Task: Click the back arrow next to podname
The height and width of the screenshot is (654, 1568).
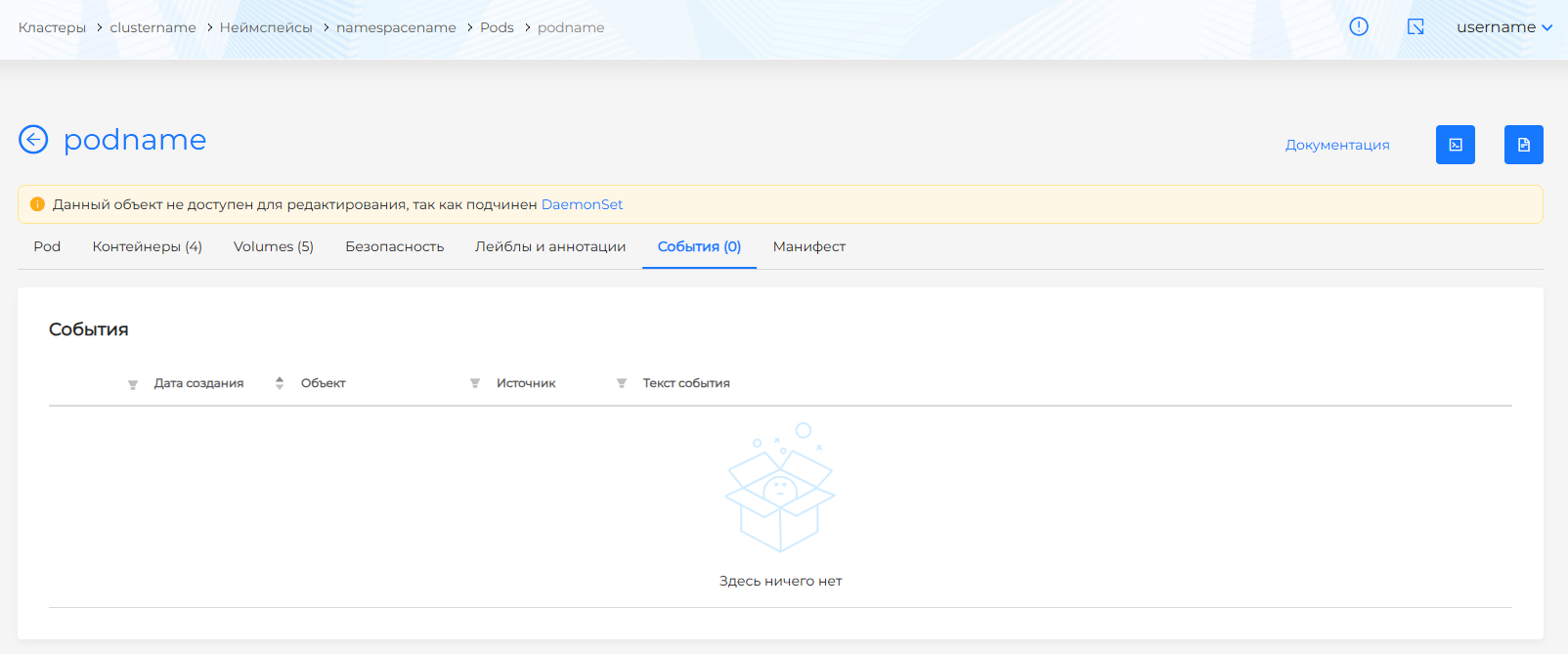Action: [x=33, y=140]
